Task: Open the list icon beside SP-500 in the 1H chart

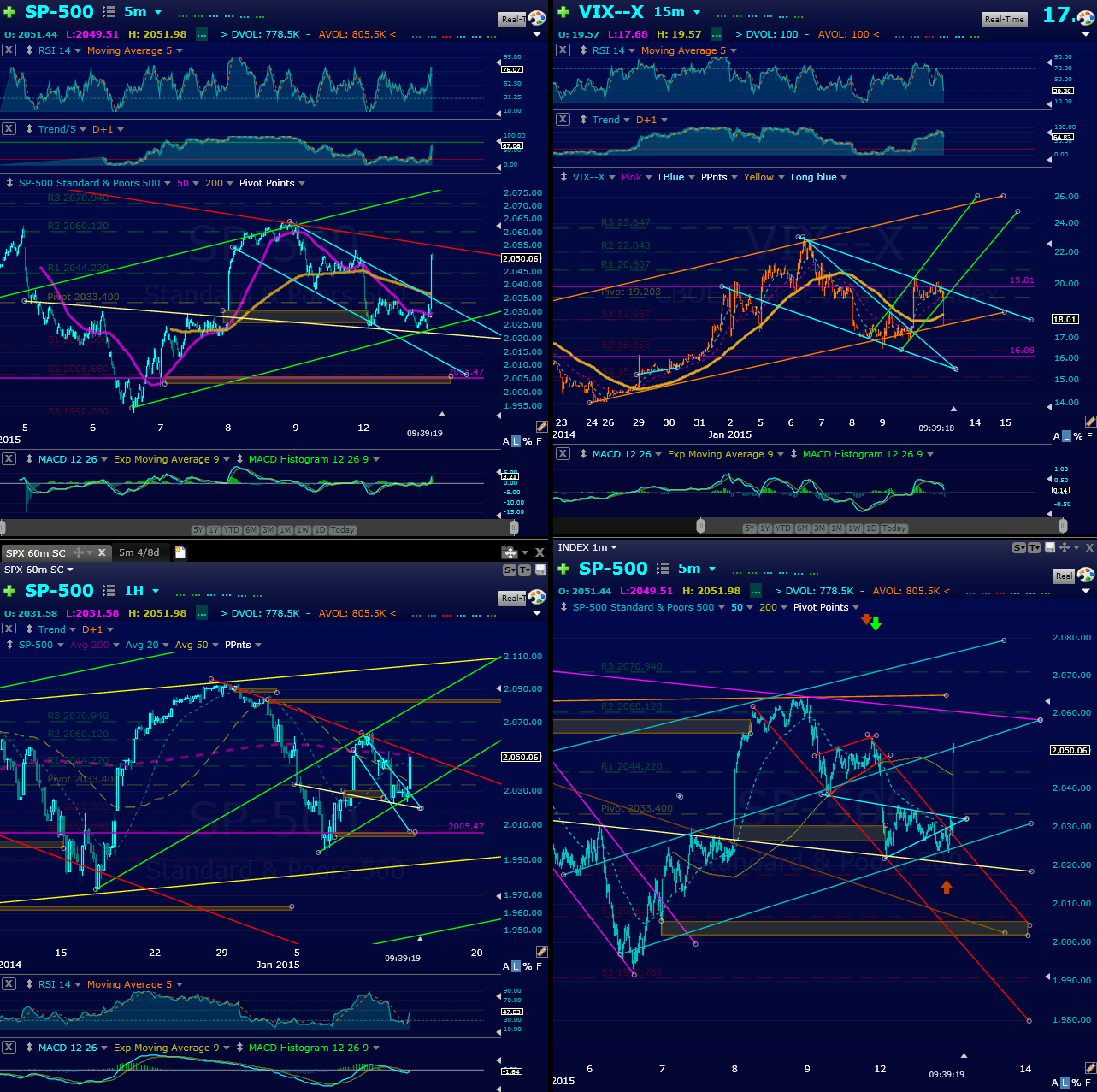Action: tap(109, 591)
